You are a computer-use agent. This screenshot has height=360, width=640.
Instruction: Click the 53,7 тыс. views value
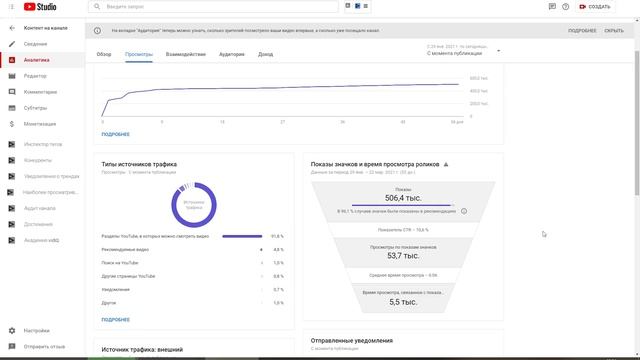(403, 256)
